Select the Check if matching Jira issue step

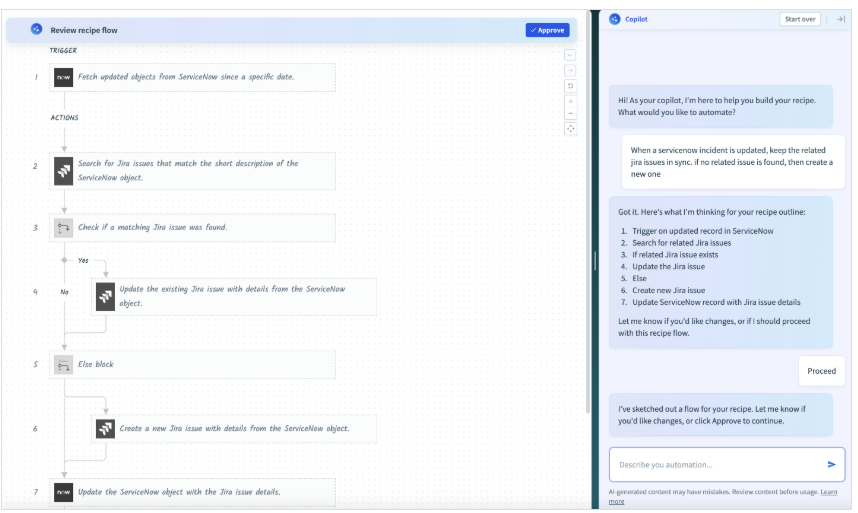192,228
